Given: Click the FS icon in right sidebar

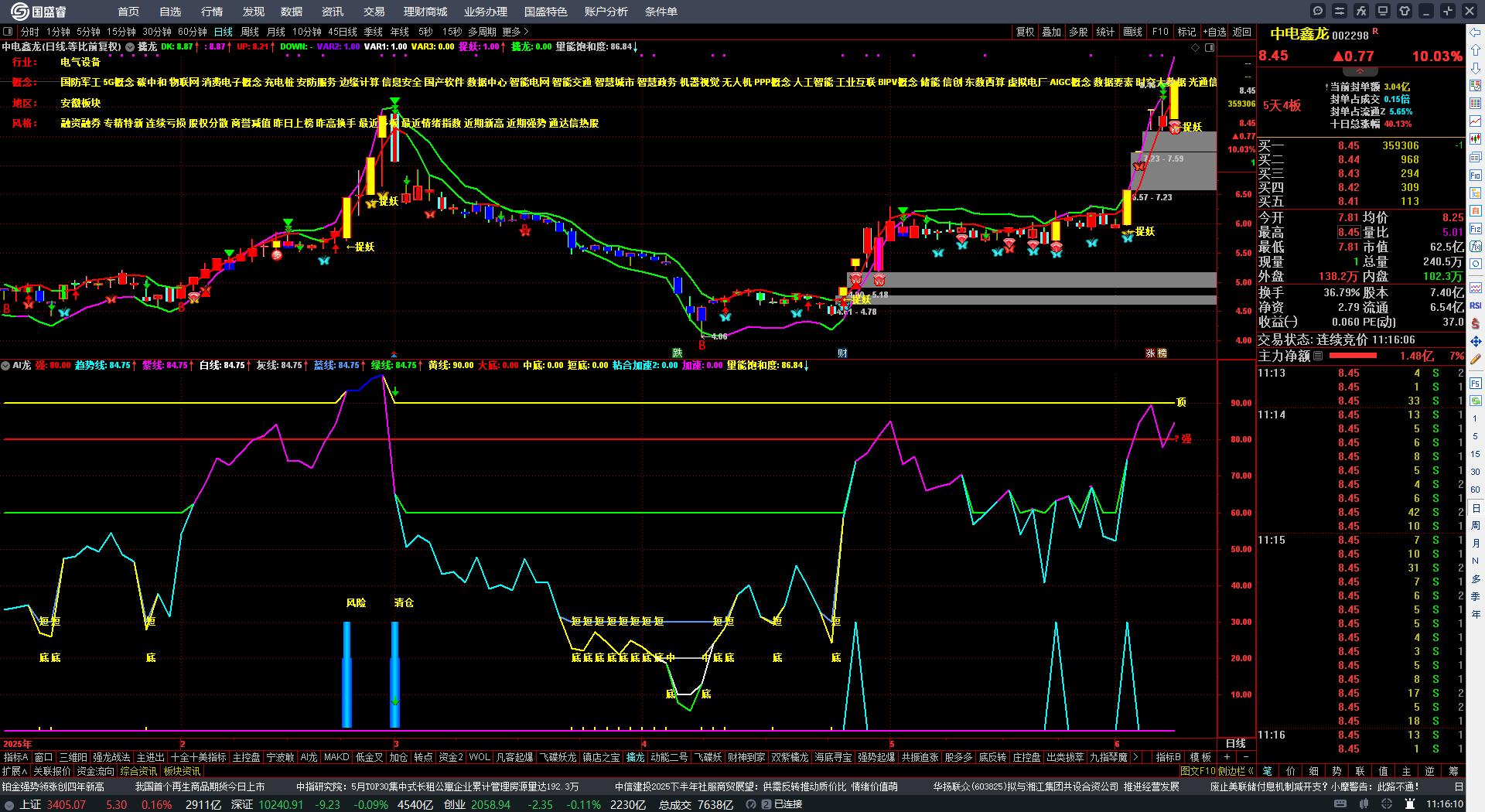Looking at the screenshot, I should pos(1475,383).
